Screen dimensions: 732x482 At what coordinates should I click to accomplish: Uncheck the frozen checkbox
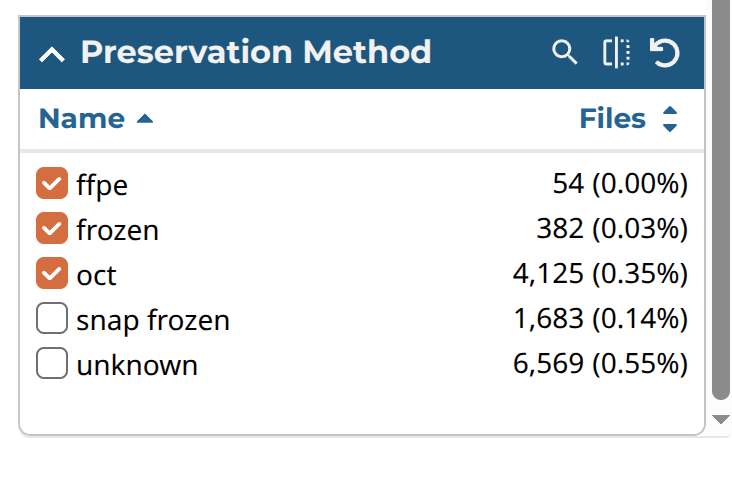pyautogui.click(x=51, y=229)
